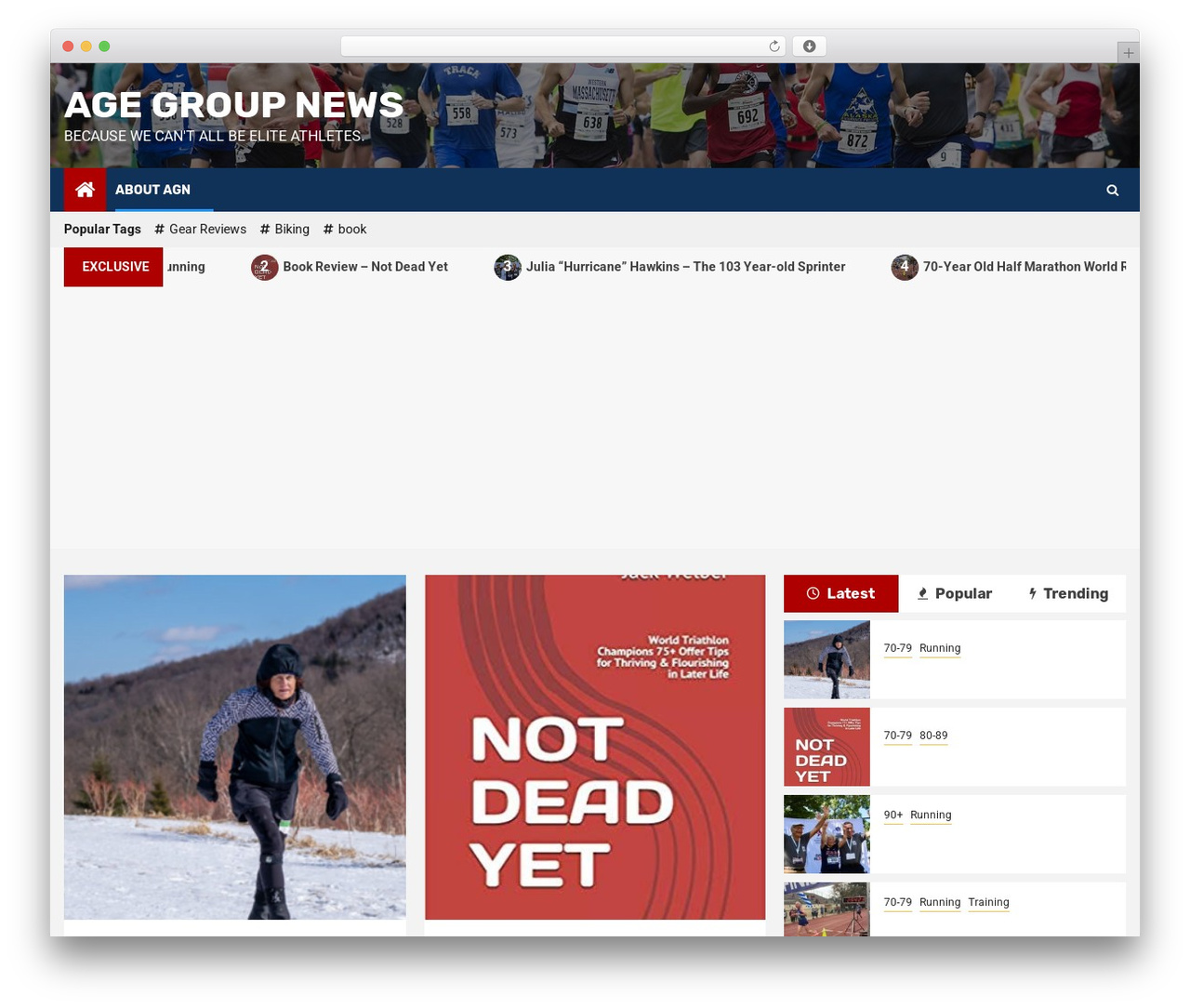Click the Training category link
Image resolution: width=1190 pixels, height=1008 pixels.
click(988, 903)
